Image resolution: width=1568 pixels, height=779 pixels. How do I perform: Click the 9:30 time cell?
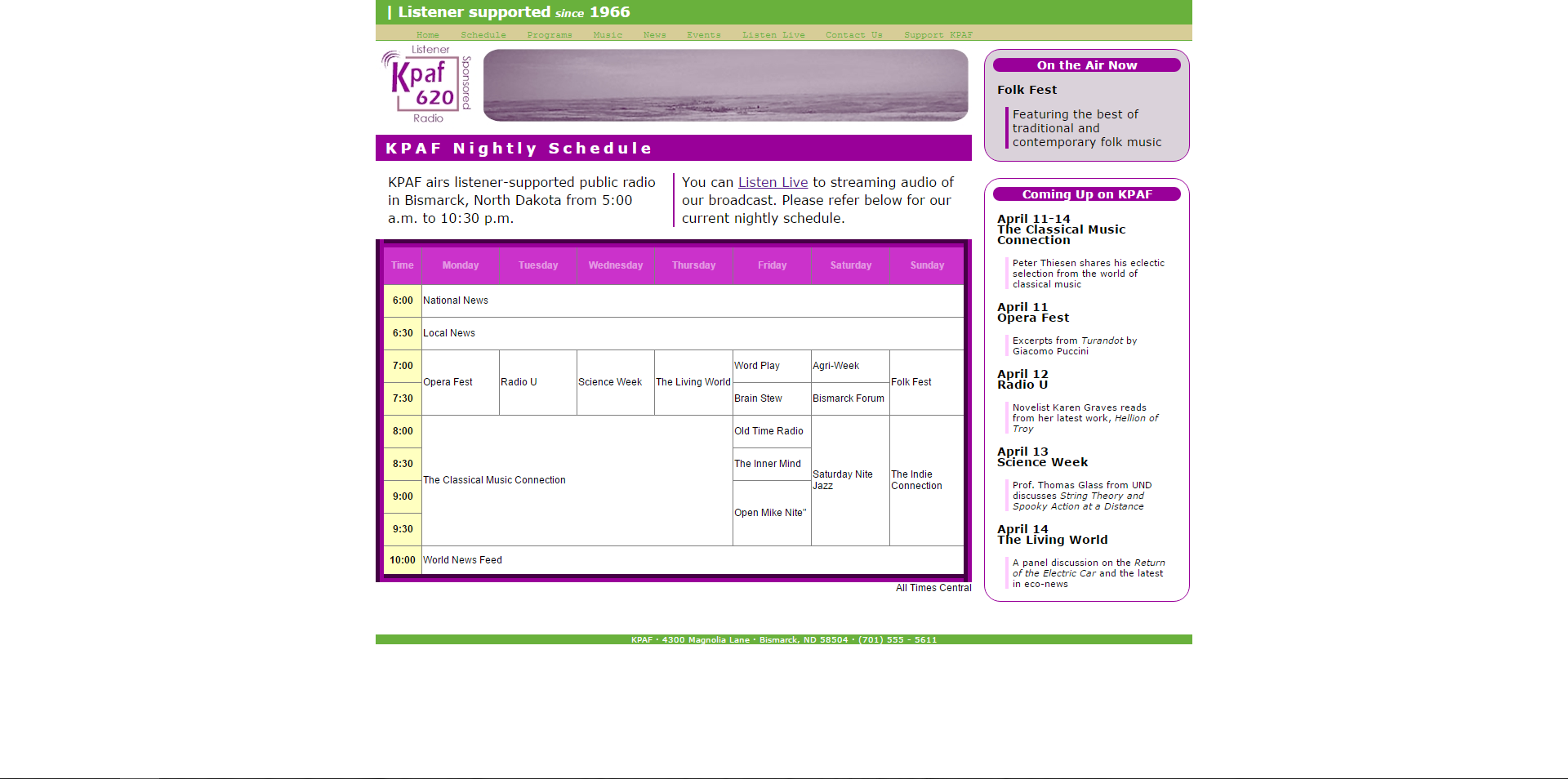(x=403, y=529)
